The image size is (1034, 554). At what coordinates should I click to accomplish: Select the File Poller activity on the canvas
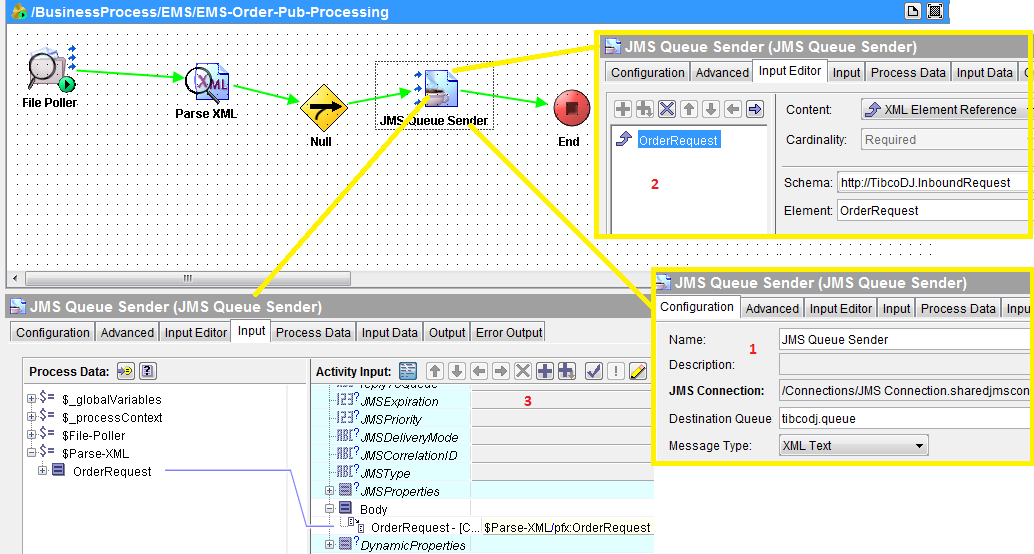pyautogui.click(x=51, y=70)
